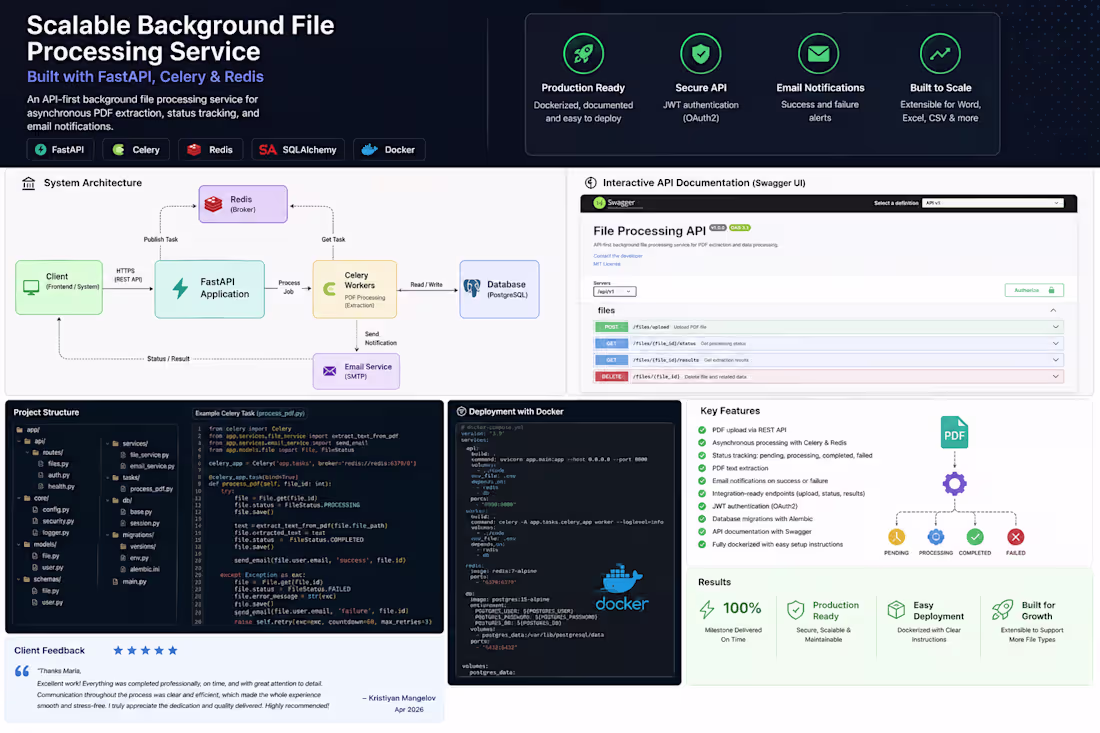The height and width of the screenshot is (733, 1100).
Task: Click the Client Feedback quotation mark icon
Action: [22, 671]
